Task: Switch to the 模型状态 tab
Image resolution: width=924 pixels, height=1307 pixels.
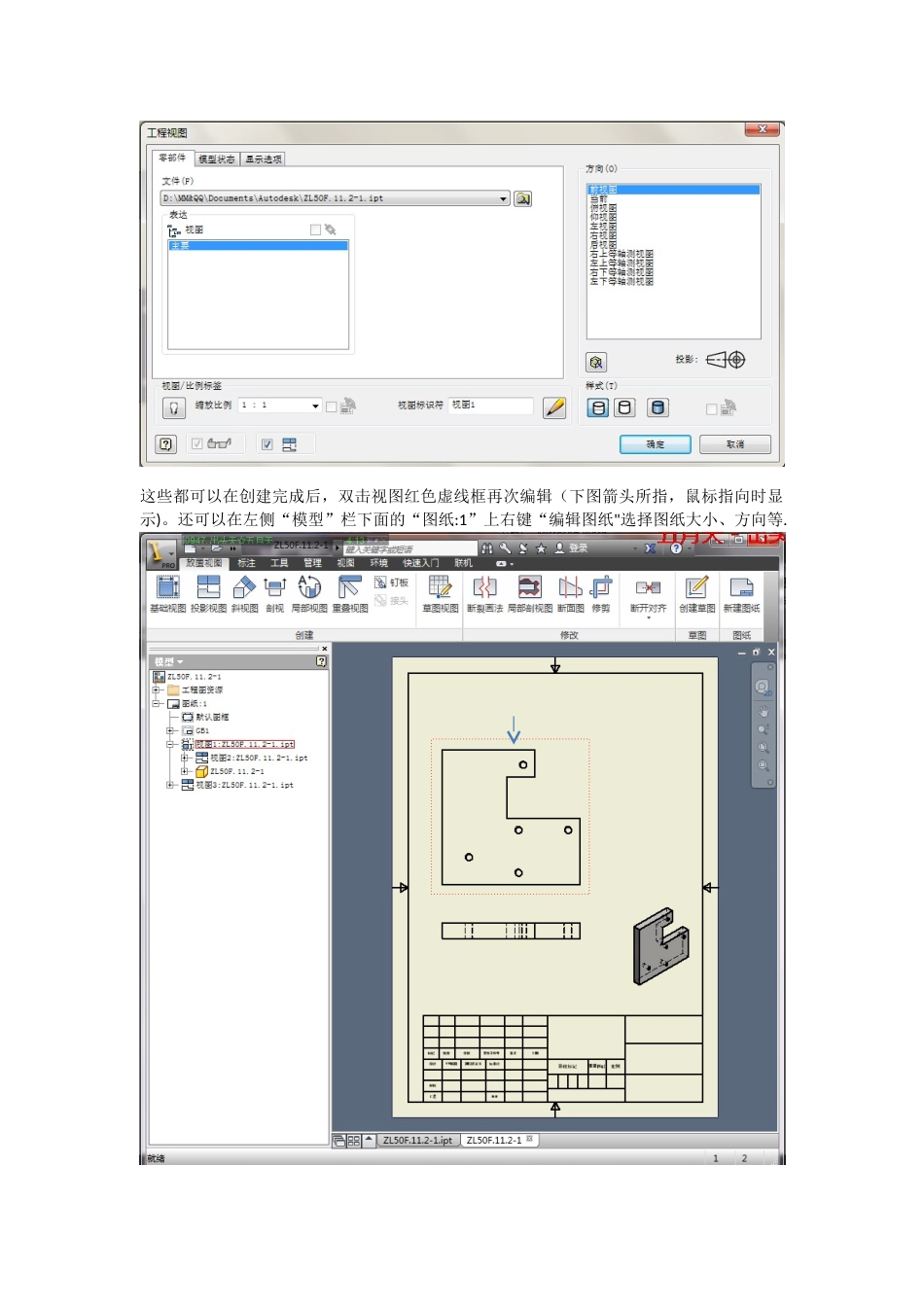Action: (x=217, y=159)
